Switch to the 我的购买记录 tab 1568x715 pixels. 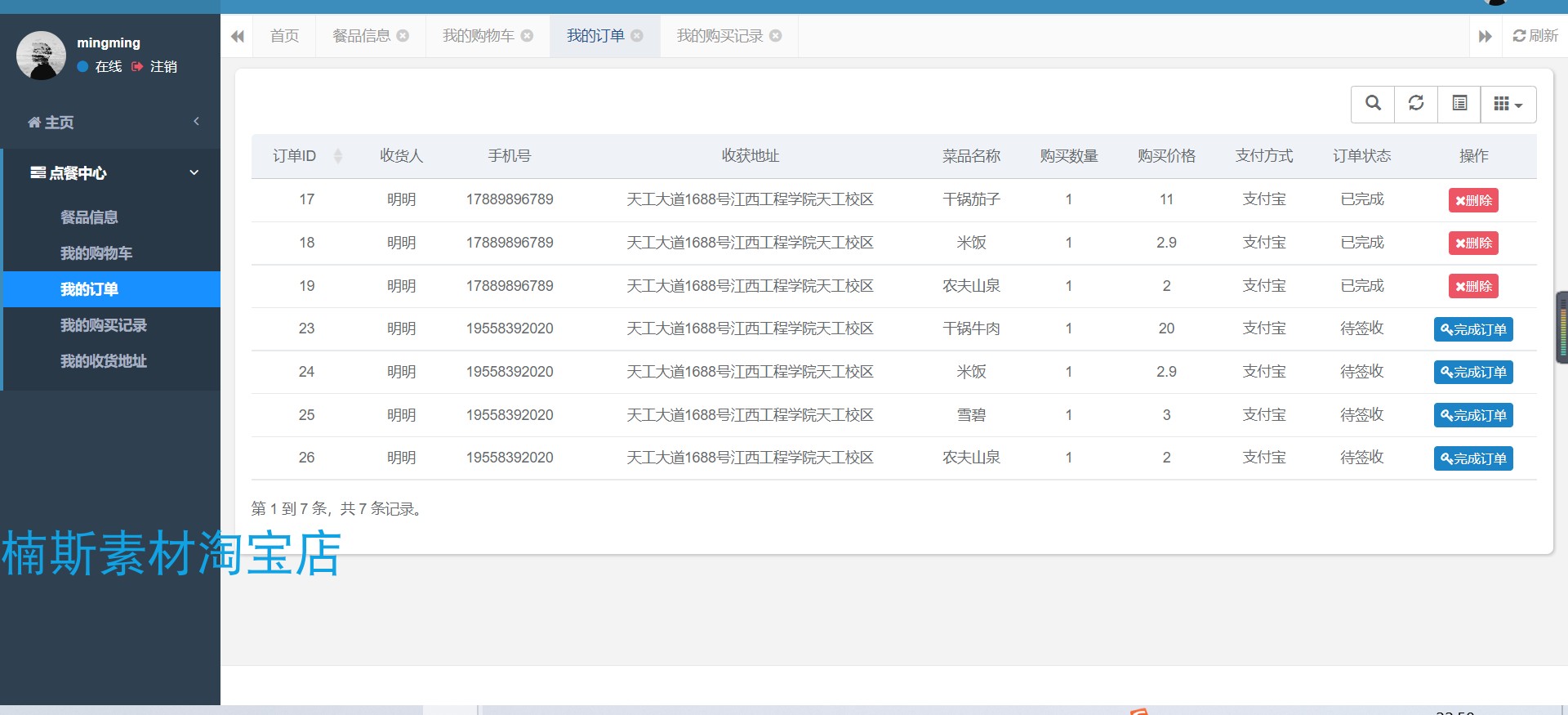click(719, 36)
